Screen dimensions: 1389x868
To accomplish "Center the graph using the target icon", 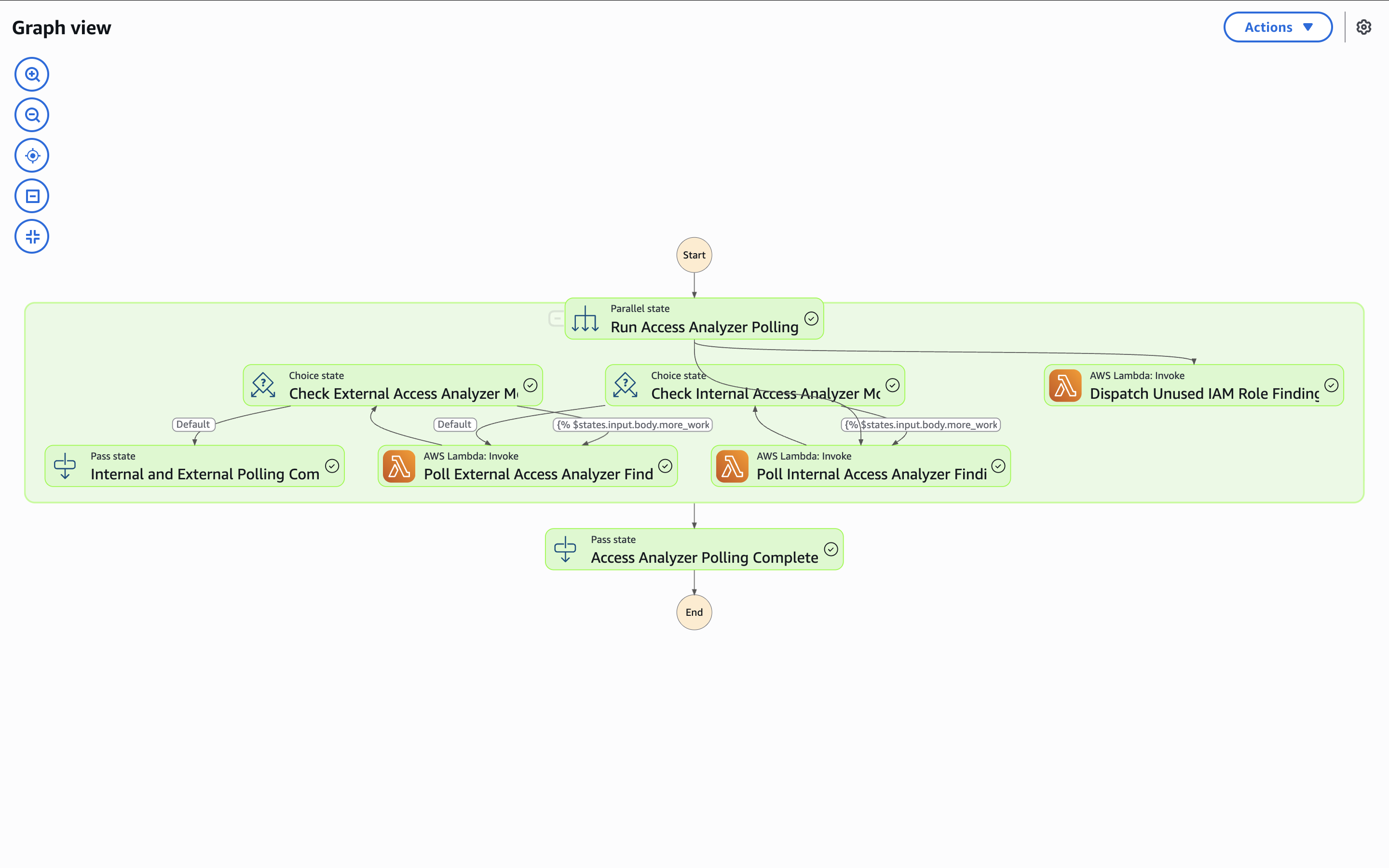I will [x=31, y=156].
